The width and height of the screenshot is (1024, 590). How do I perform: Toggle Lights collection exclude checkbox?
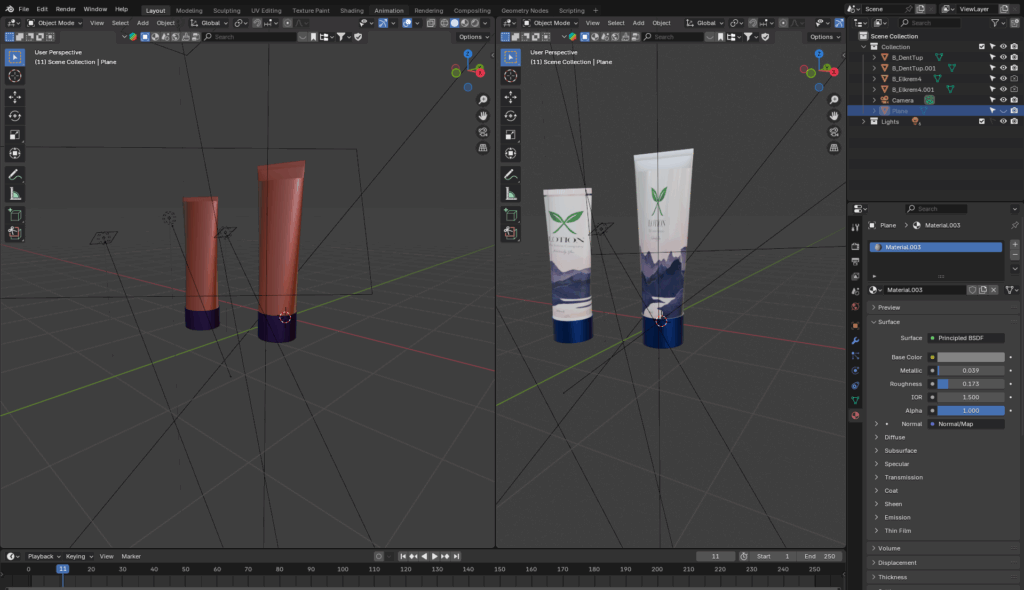(x=981, y=121)
